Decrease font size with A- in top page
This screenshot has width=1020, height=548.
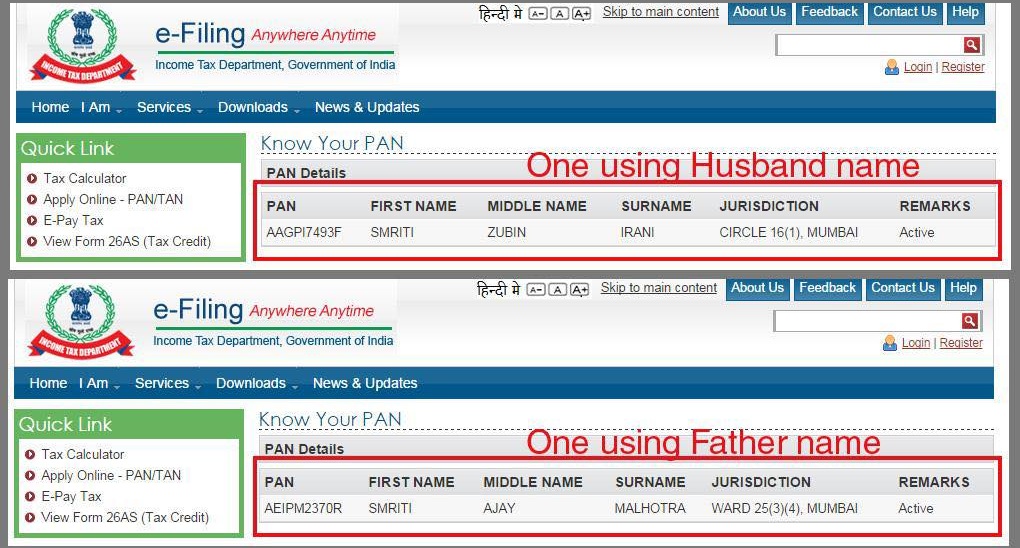[537, 14]
